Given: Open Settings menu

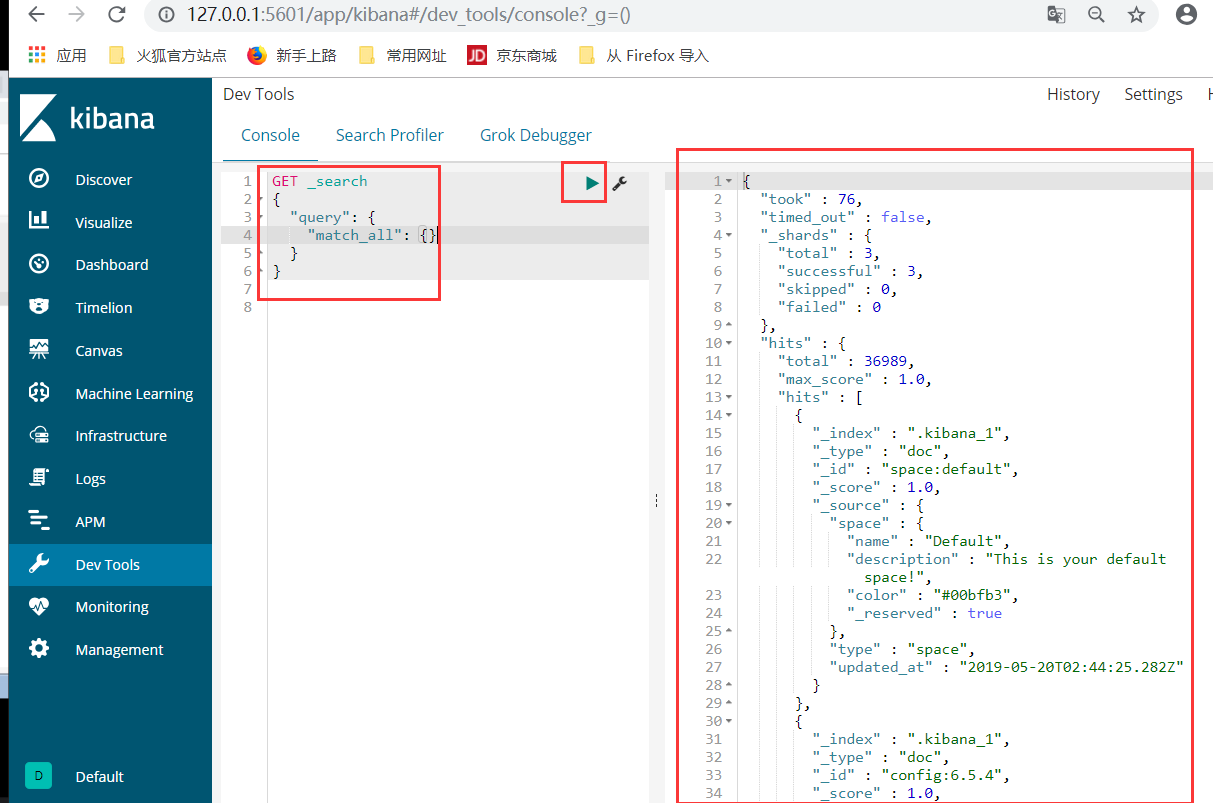Looking at the screenshot, I should click(1153, 94).
